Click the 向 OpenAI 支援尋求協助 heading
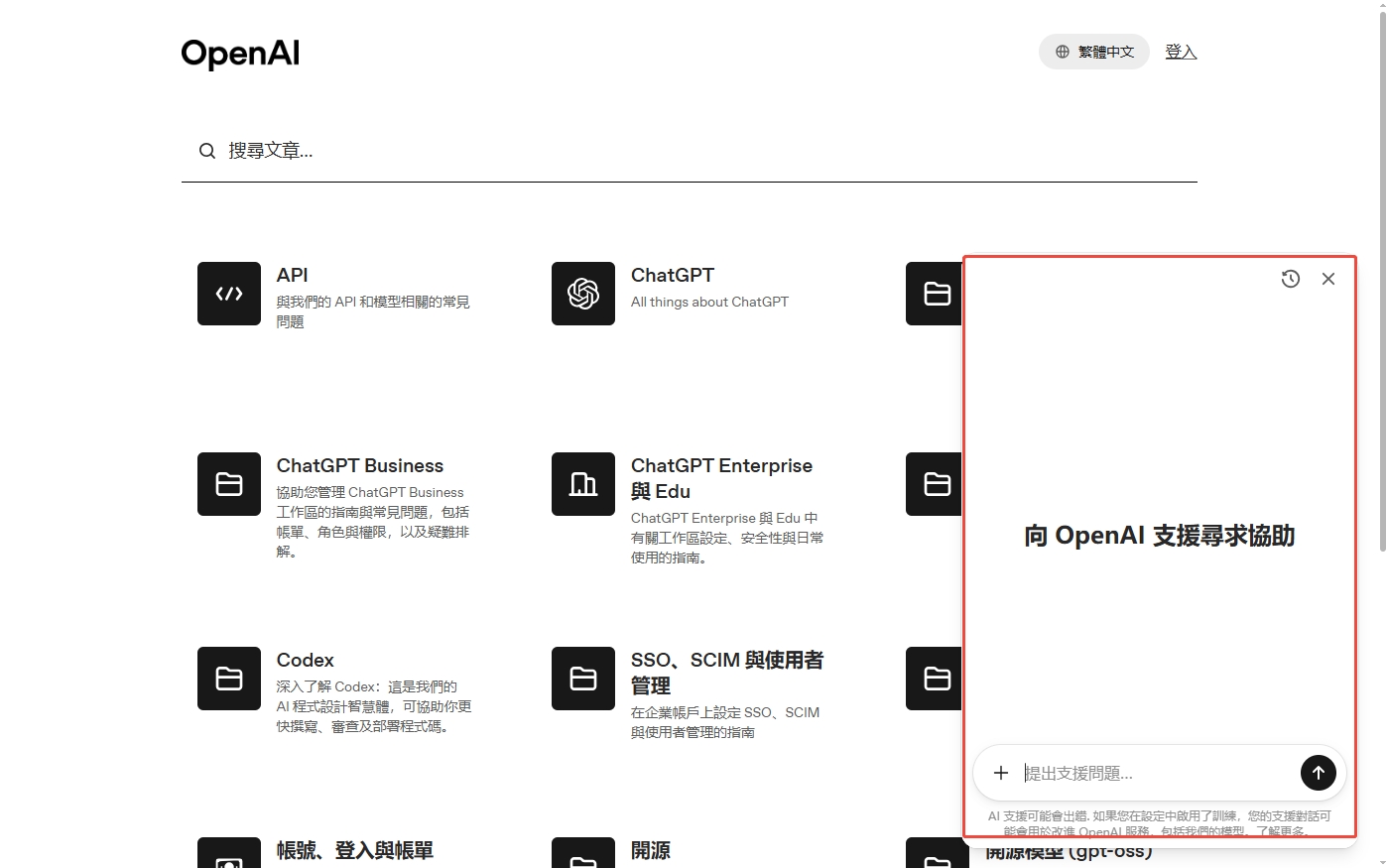This screenshot has height=868, width=1388. point(1160,536)
